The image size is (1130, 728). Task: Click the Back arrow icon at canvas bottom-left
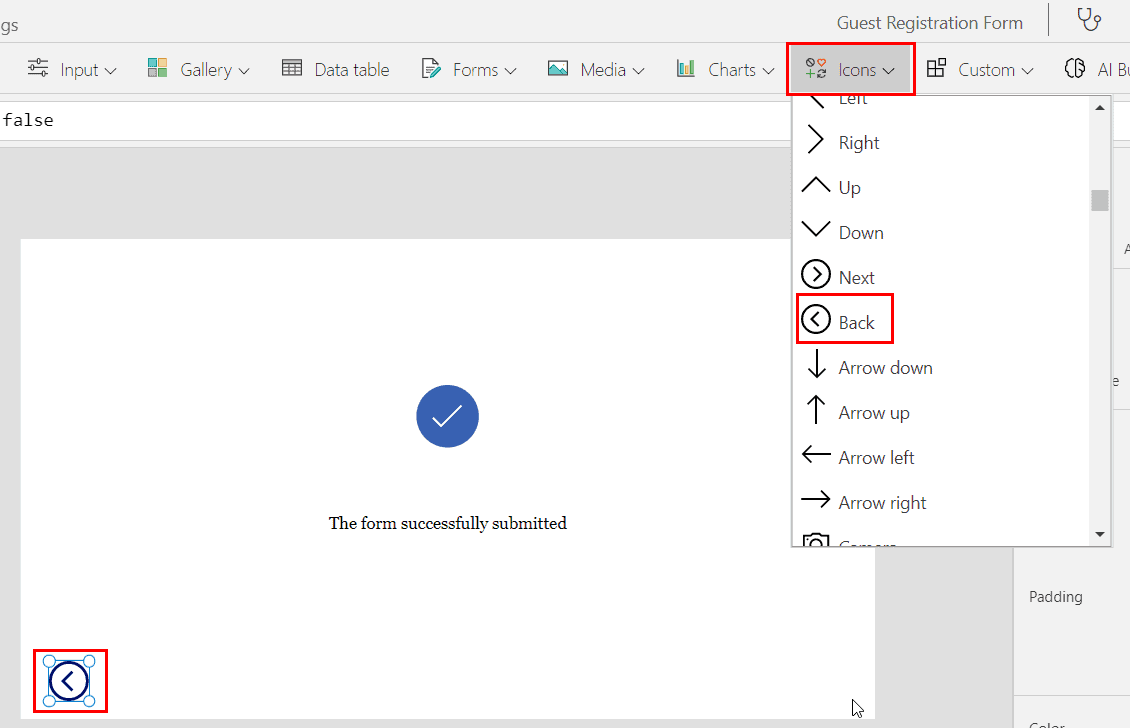(69, 680)
